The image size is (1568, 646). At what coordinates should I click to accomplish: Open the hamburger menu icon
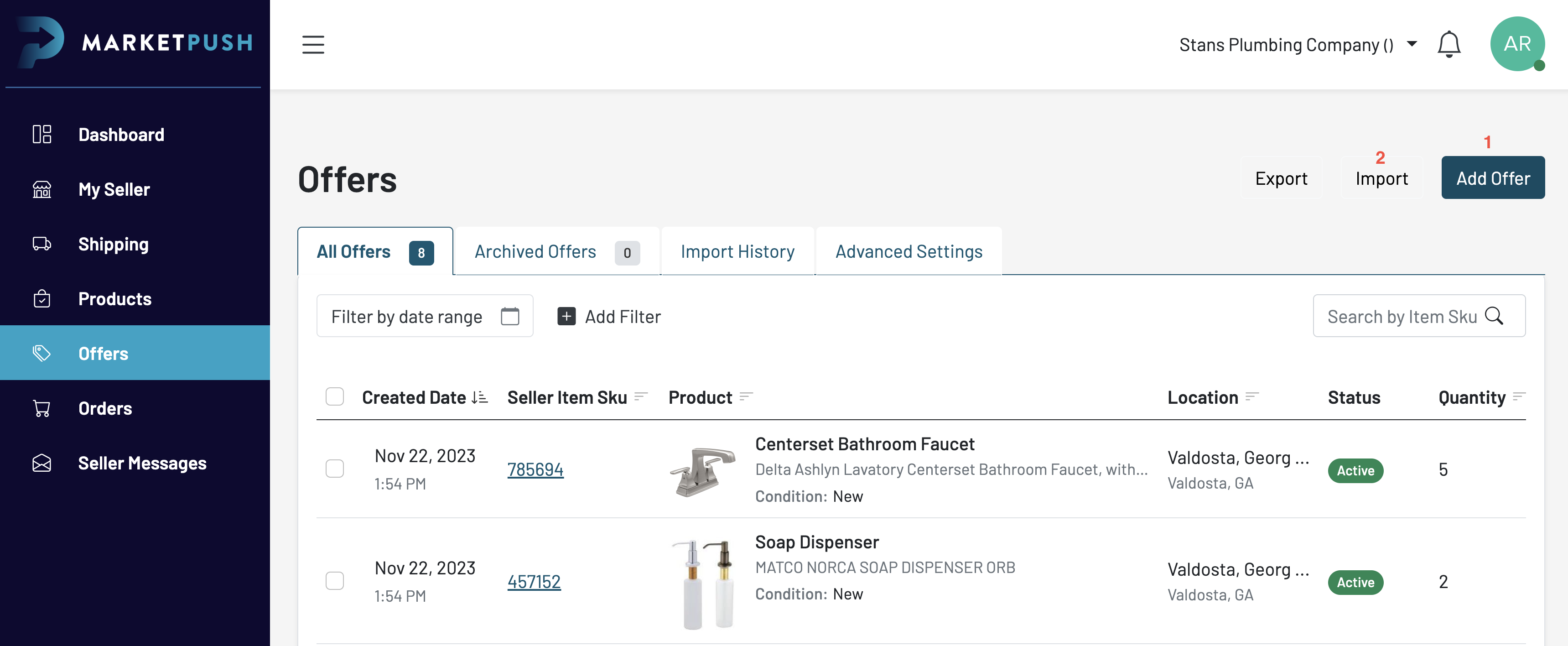(313, 44)
